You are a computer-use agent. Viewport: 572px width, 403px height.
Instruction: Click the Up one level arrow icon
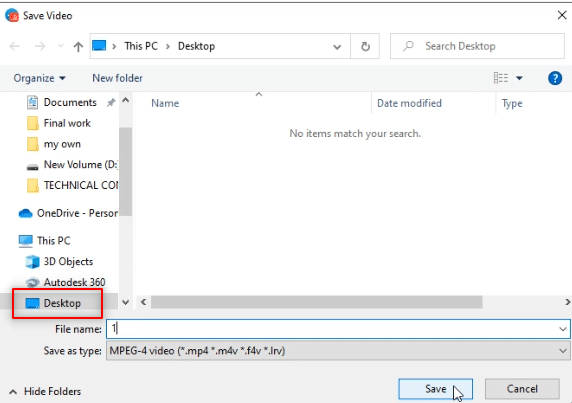[x=78, y=46]
